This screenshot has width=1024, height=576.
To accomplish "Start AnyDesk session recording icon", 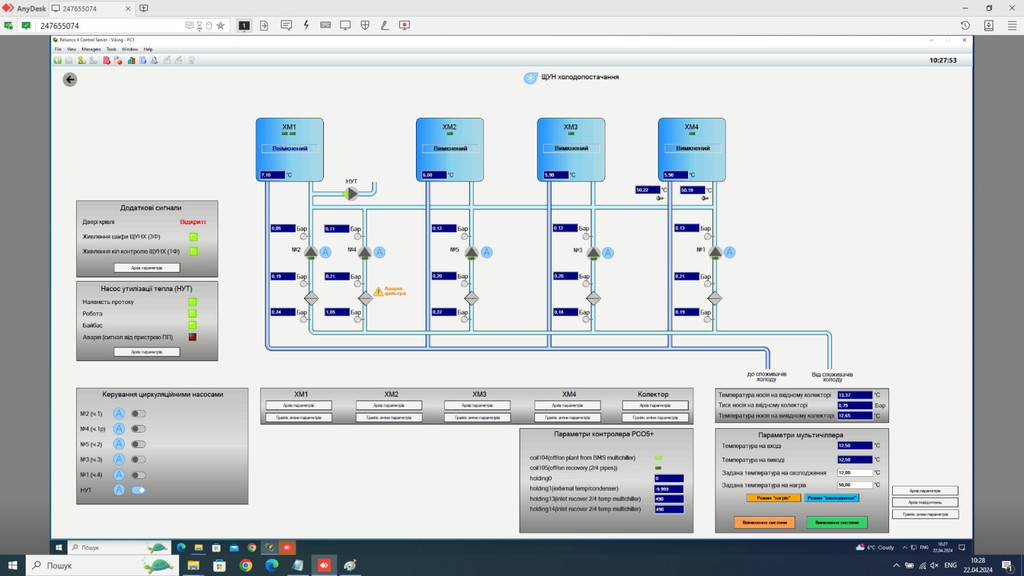I will point(404,25).
